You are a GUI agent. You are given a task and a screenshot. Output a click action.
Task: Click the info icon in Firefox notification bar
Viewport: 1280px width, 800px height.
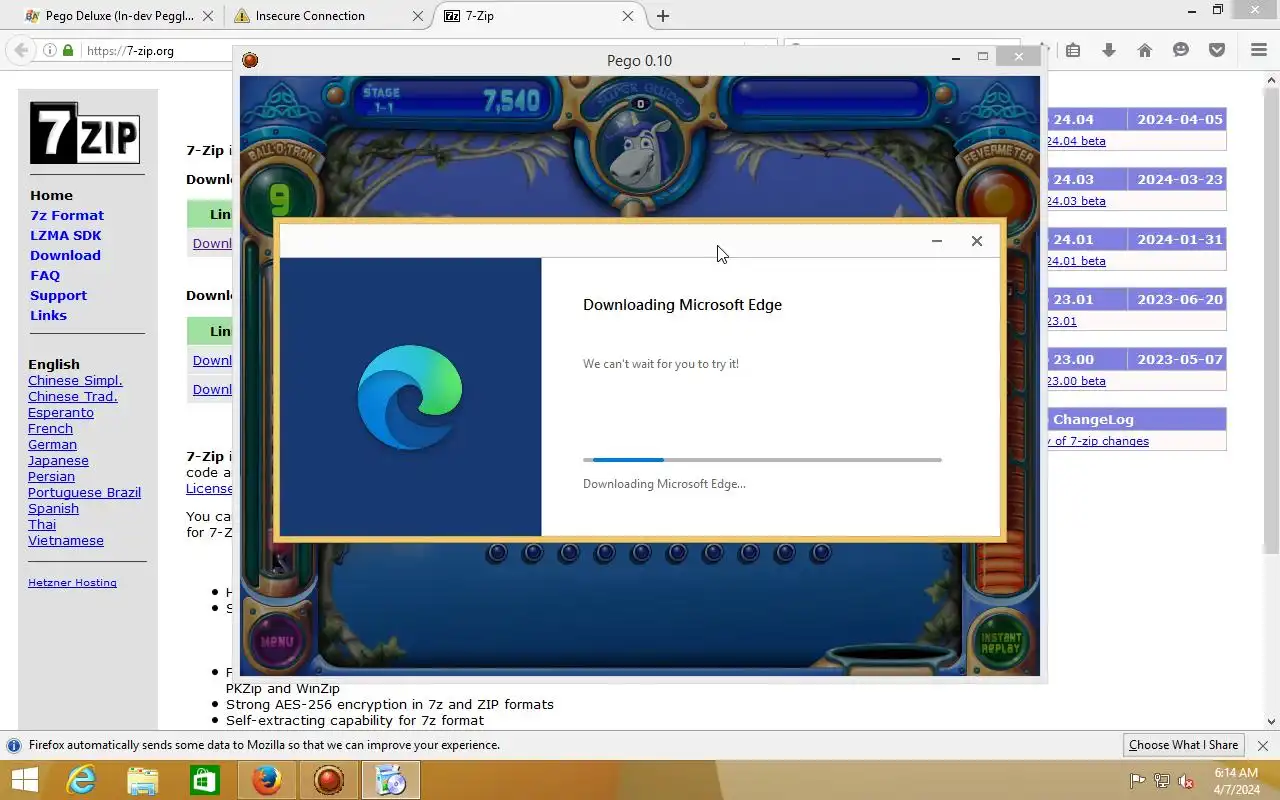(14, 745)
